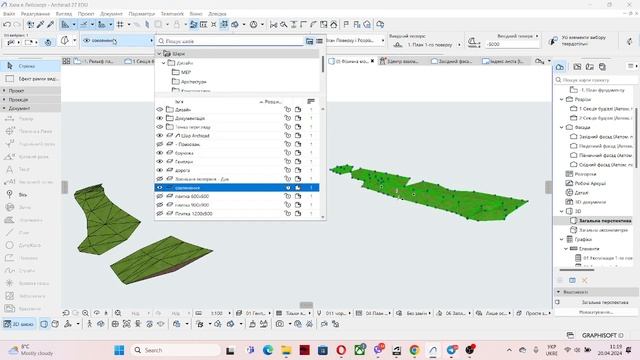This screenshot has height=360, width=640.
Task: Open the Редагування menu
Action: click(36, 13)
